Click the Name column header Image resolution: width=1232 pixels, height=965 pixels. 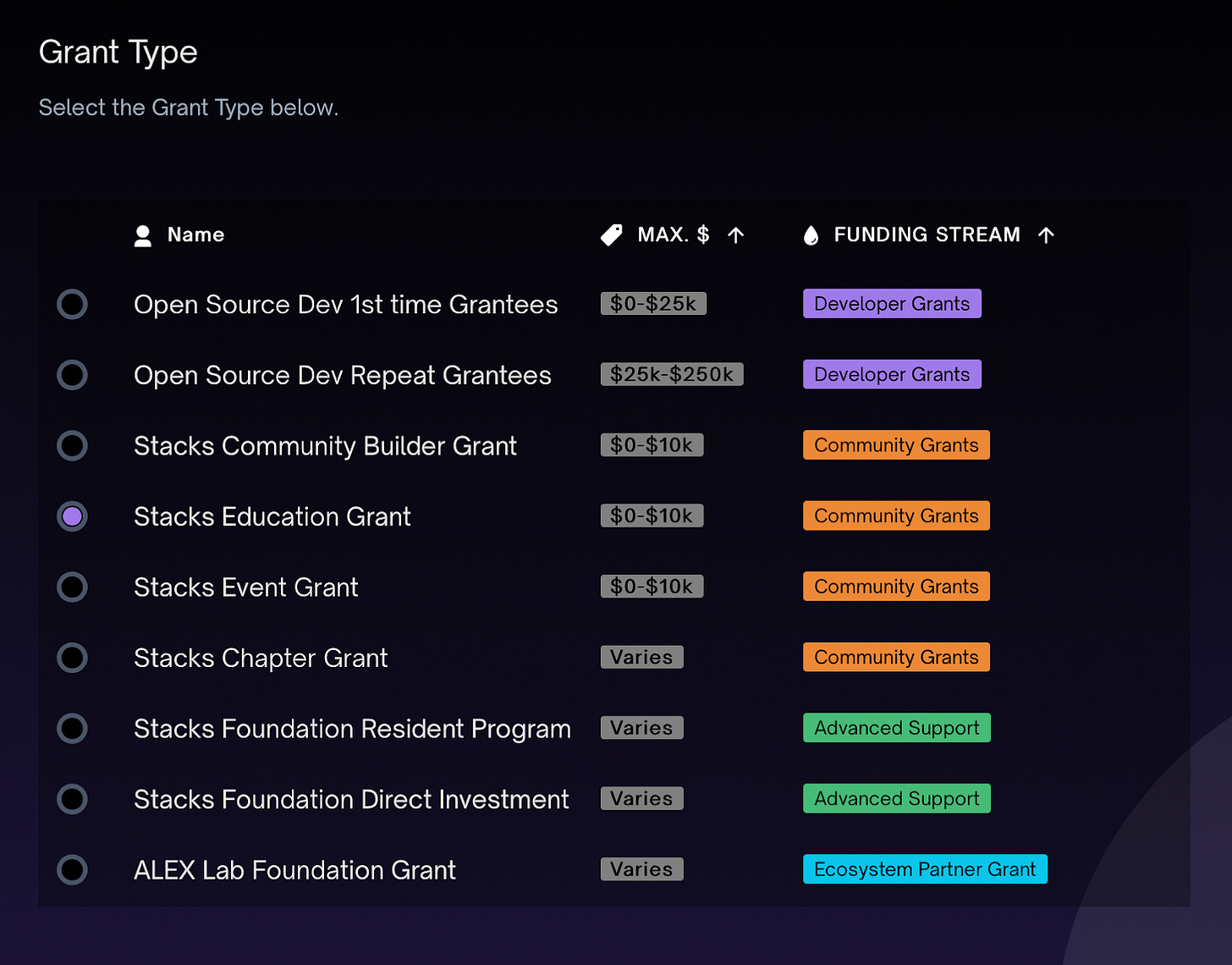195,235
